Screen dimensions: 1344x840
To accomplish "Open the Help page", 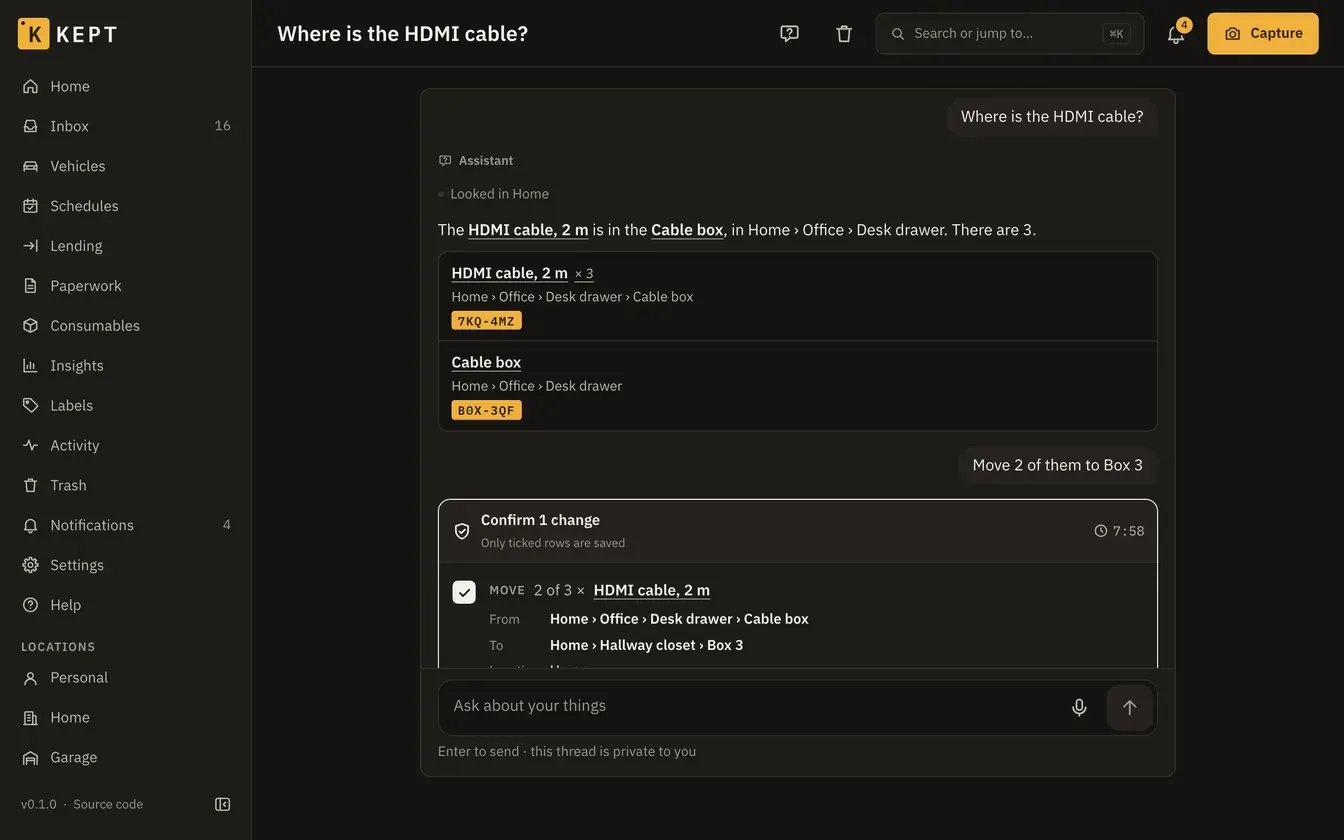I will point(126,606).
